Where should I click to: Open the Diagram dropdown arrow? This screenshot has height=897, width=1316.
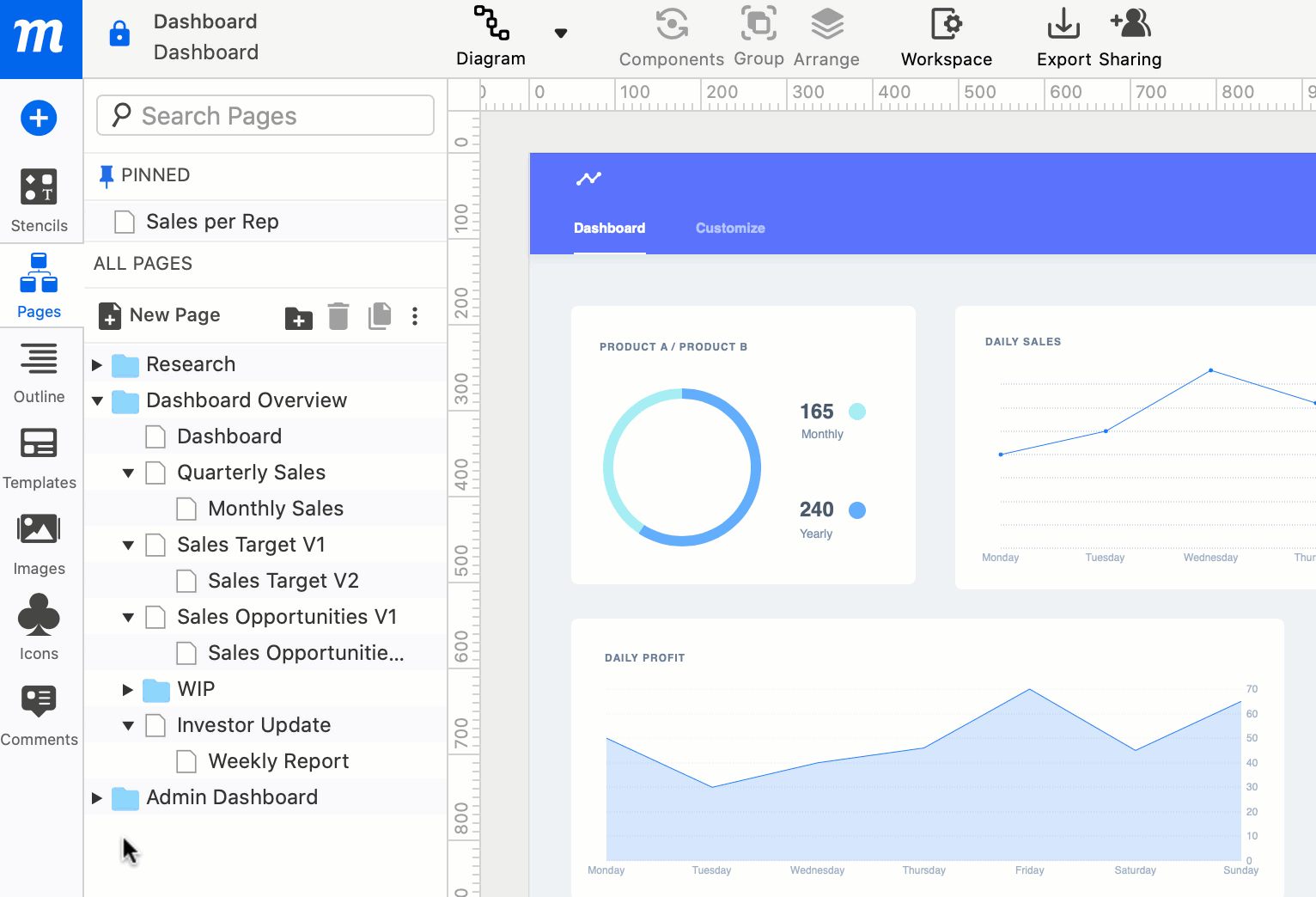click(x=561, y=34)
